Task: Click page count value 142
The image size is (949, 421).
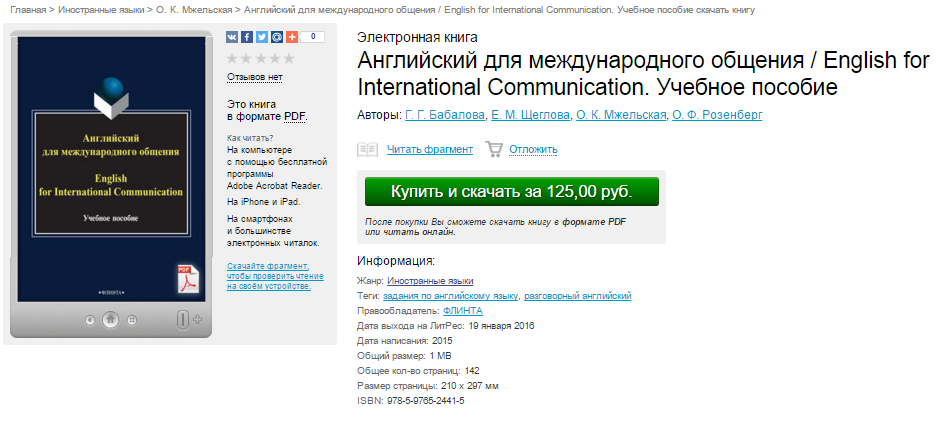Action: click(x=473, y=371)
